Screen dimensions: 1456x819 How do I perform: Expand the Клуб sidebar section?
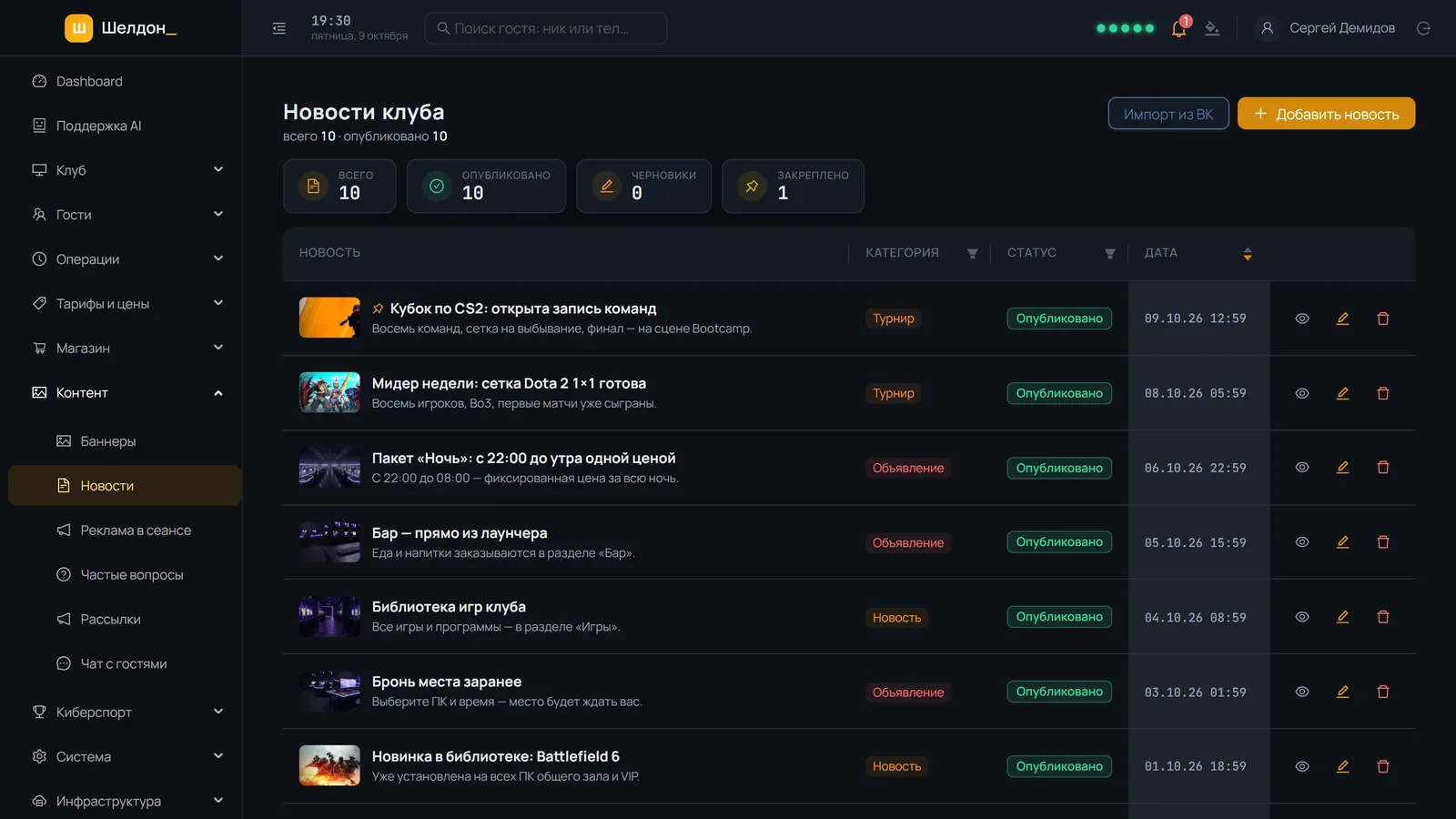[x=125, y=170]
